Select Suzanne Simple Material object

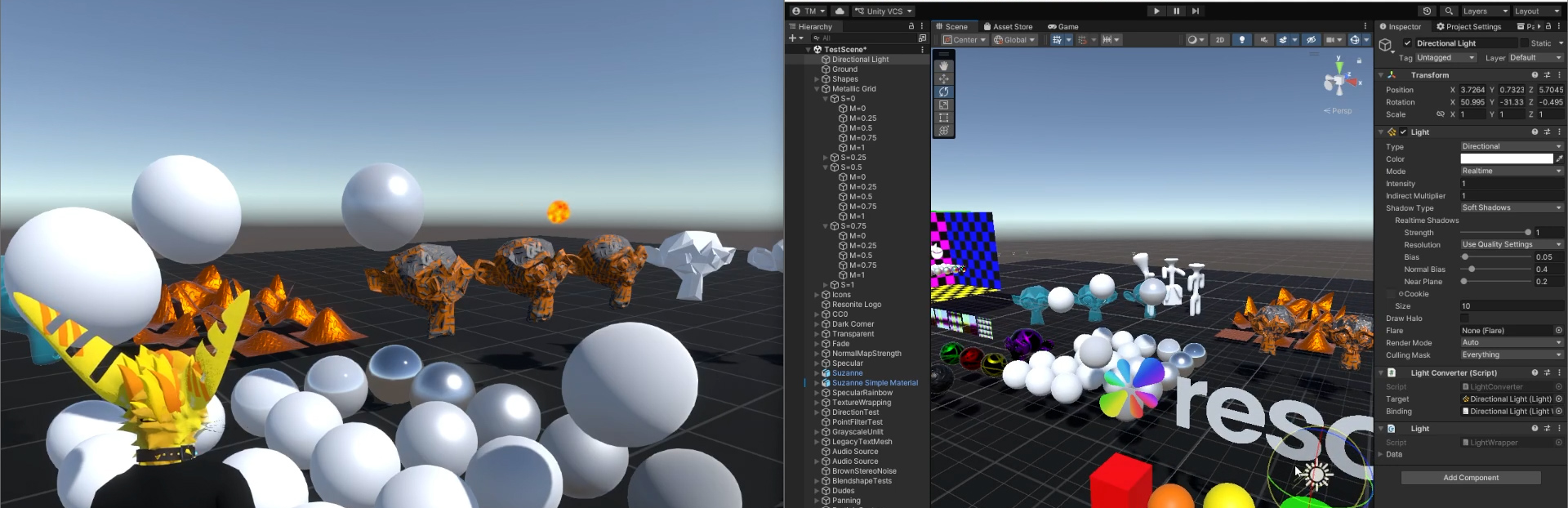pyautogui.click(x=875, y=383)
